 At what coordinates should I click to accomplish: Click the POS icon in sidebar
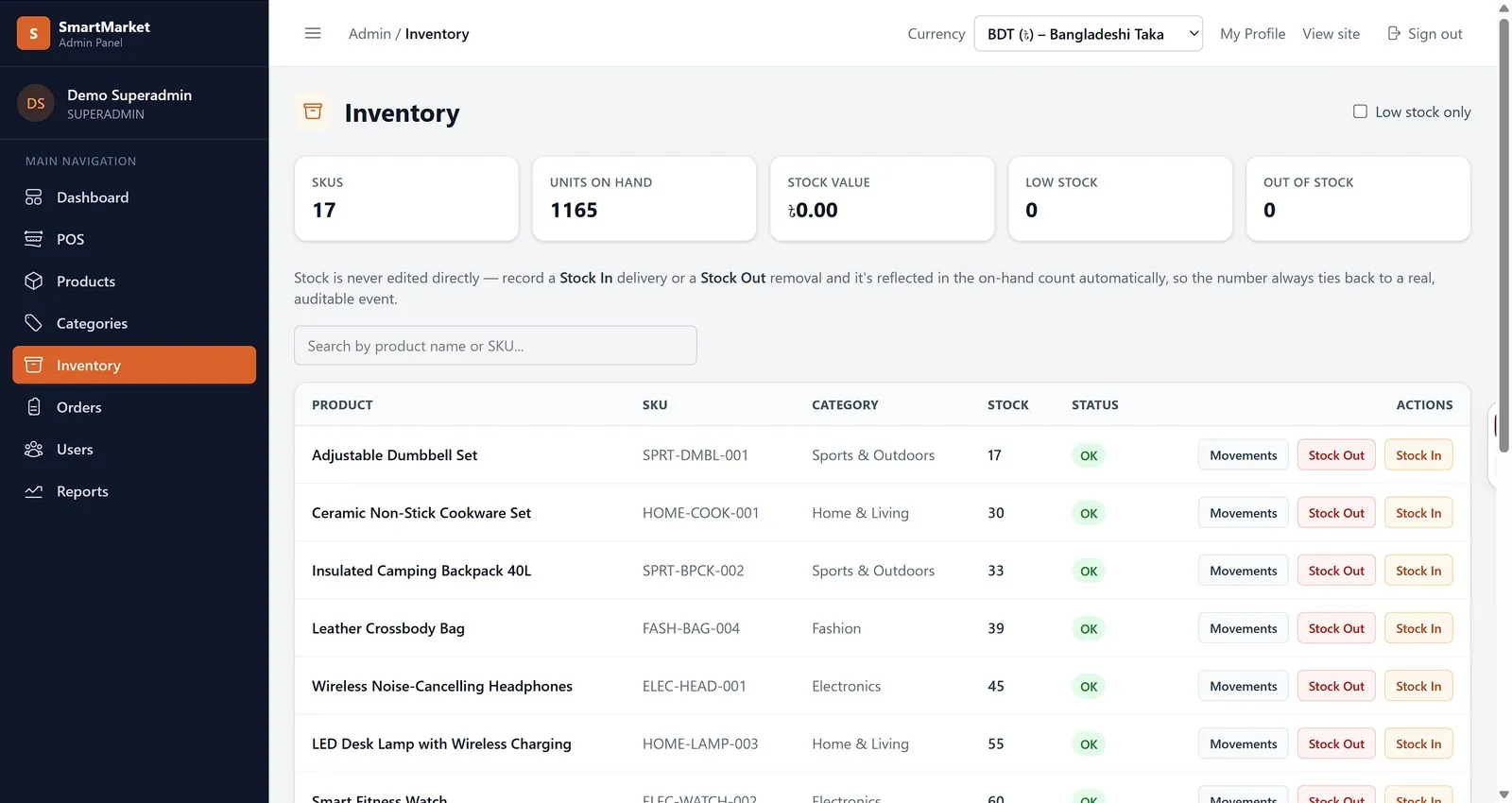[34, 239]
